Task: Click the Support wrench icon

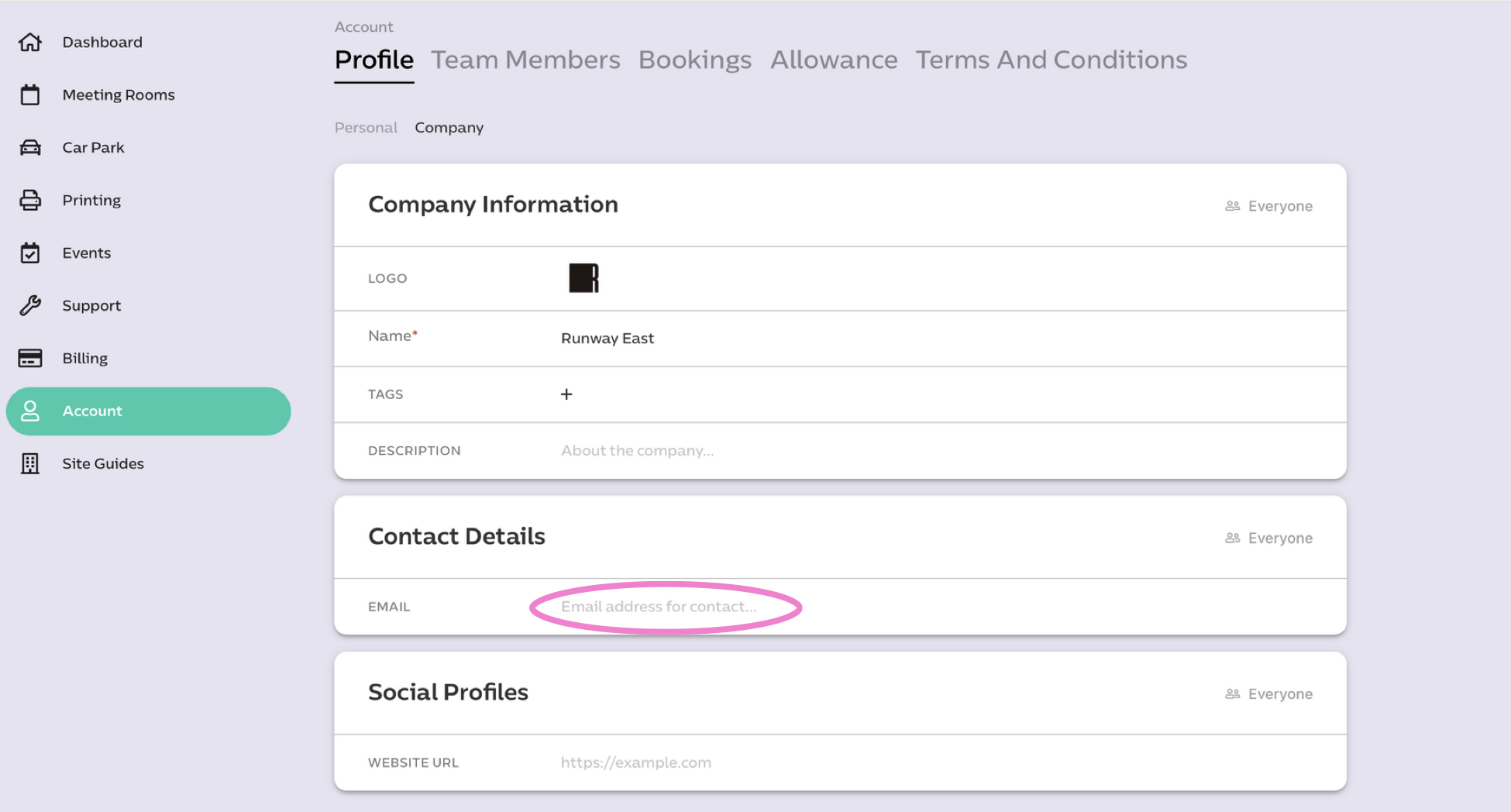Action: tap(30, 305)
